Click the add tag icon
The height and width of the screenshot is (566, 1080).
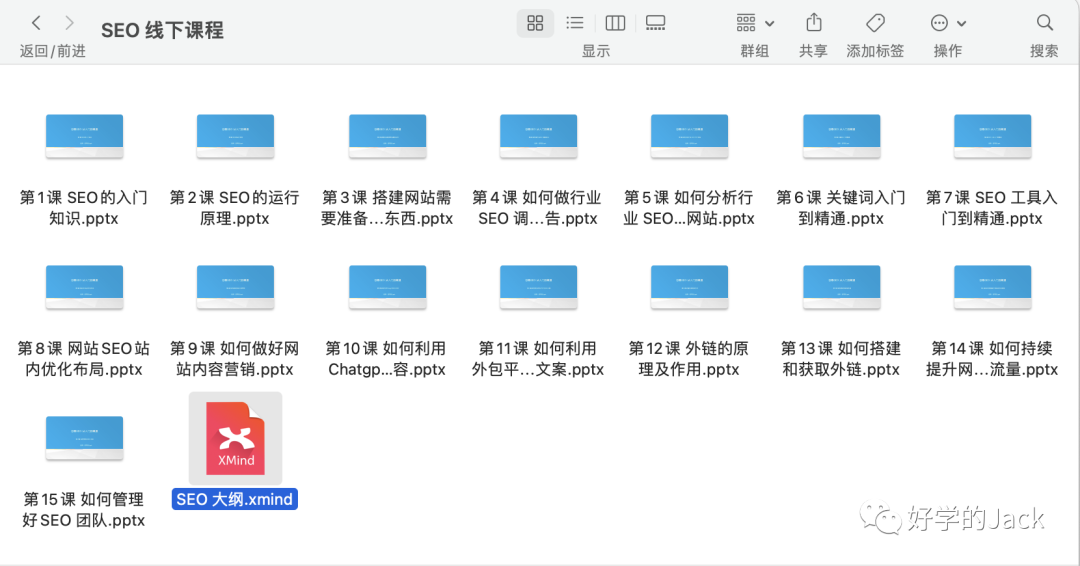click(875, 23)
